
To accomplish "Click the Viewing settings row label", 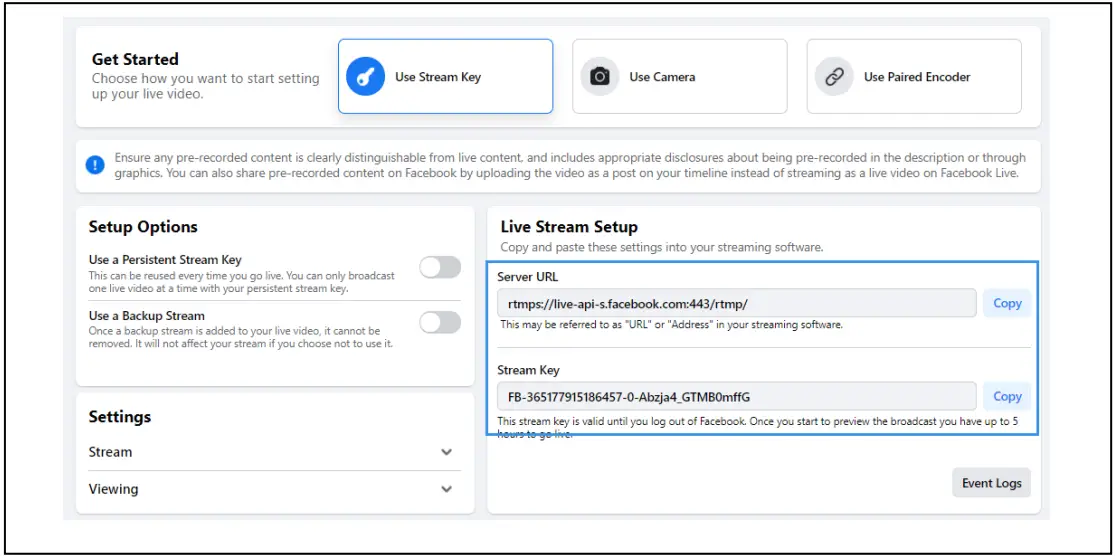I will tap(113, 489).
